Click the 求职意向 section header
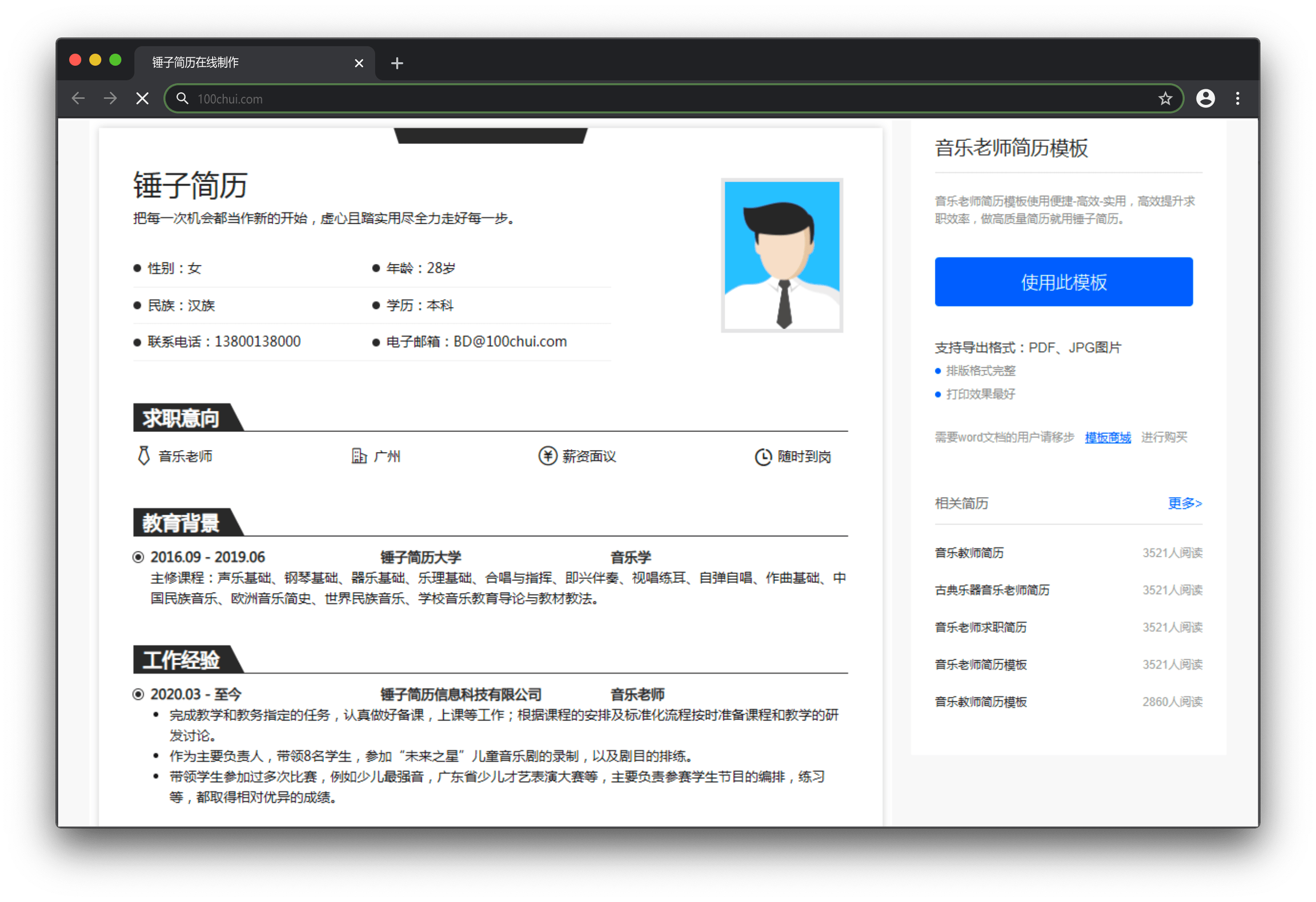This screenshot has width=1316, height=902. pos(188,417)
